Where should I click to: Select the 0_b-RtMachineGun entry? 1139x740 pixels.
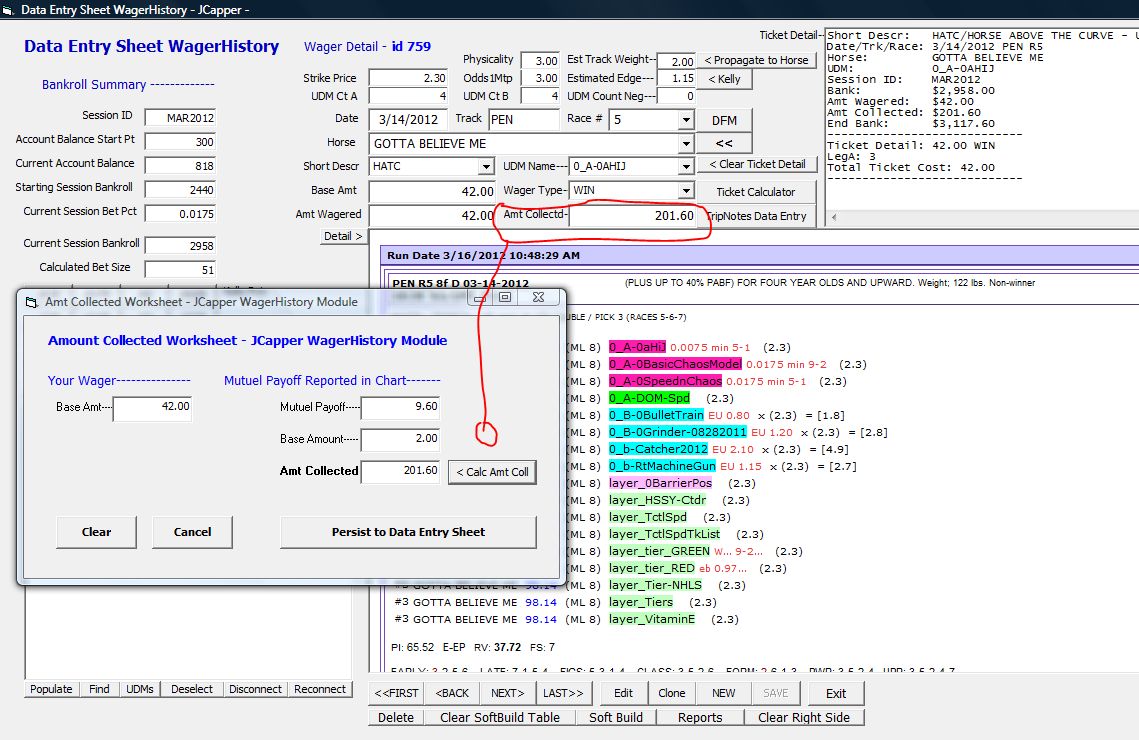662,466
